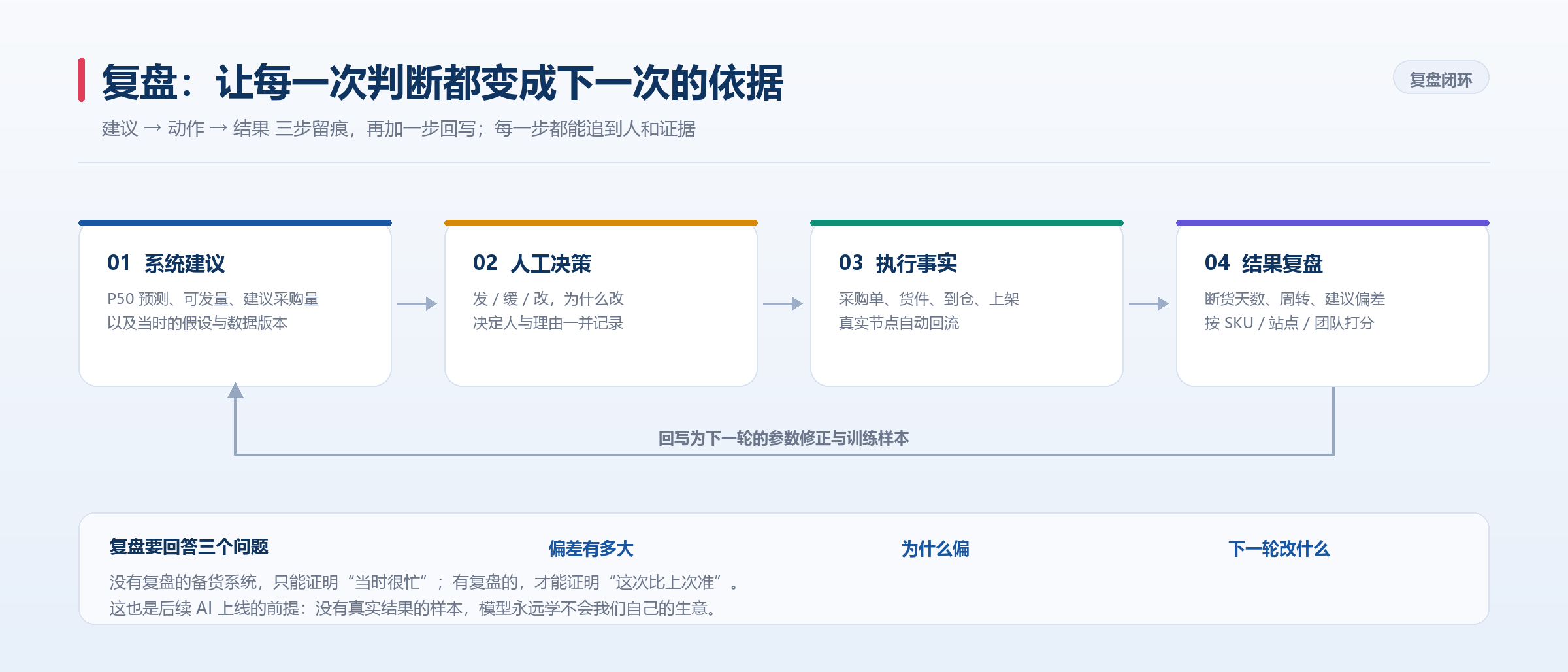Select the question 为什么偏
Image resolution: width=1568 pixels, height=672 pixels.
(x=935, y=548)
